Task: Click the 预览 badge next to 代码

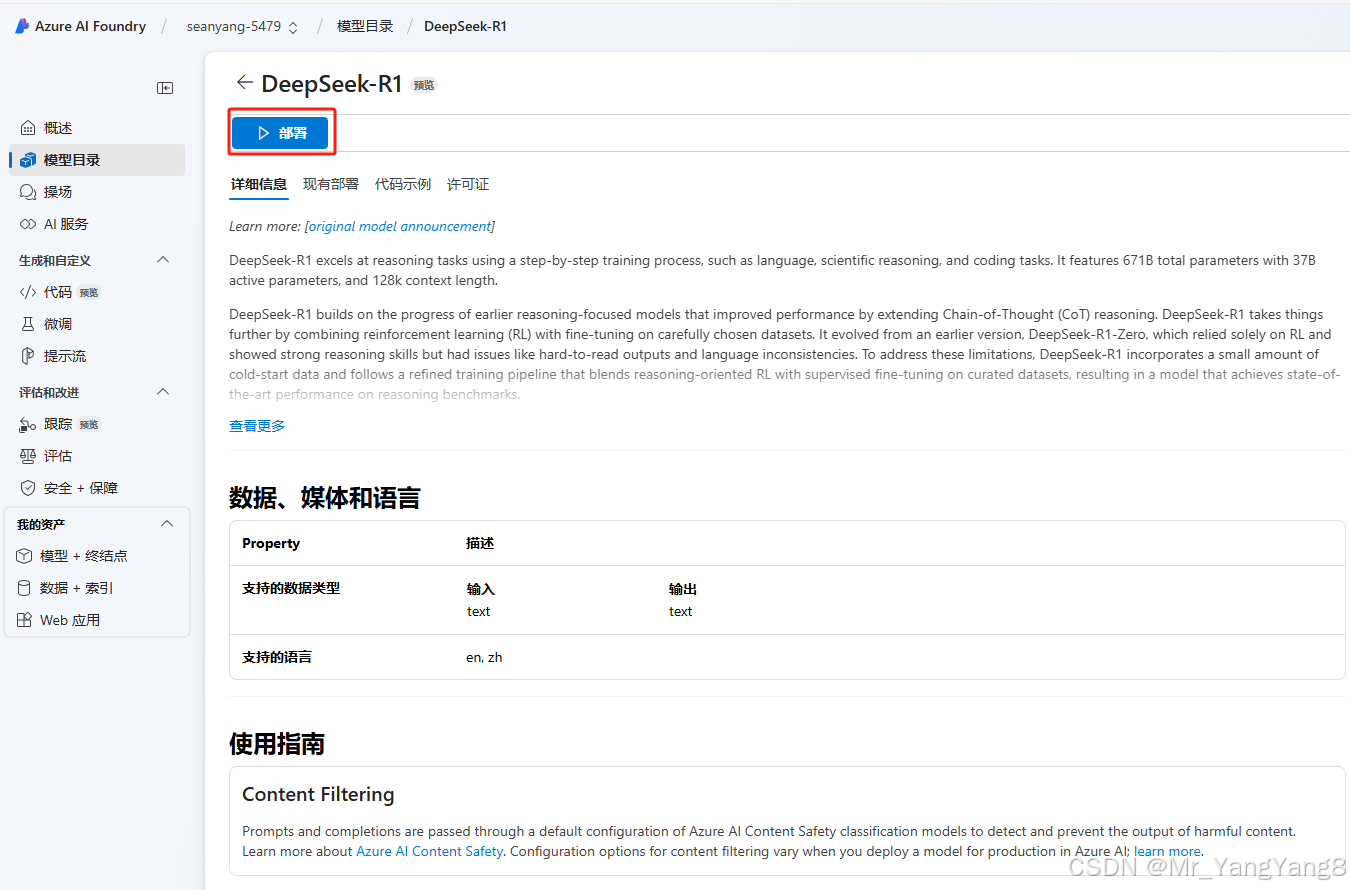Action: coord(89,293)
